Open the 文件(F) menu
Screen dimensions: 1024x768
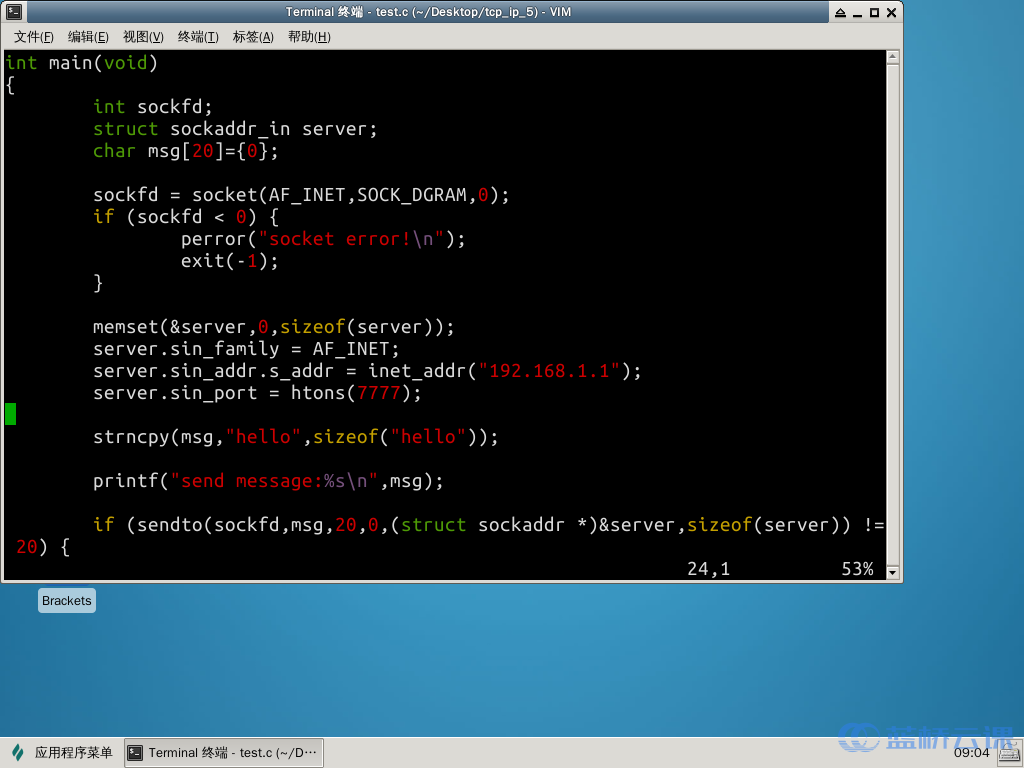pos(33,37)
